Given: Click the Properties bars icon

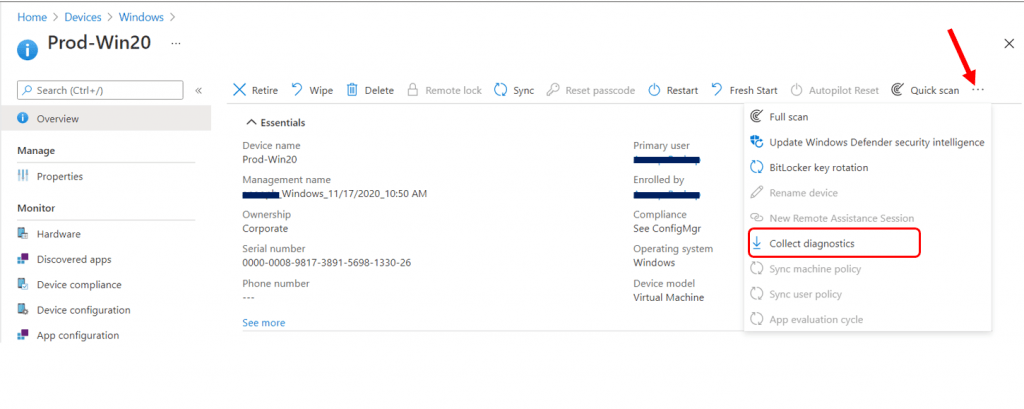Looking at the screenshot, I should pyautogui.click(x=24, y=176).
